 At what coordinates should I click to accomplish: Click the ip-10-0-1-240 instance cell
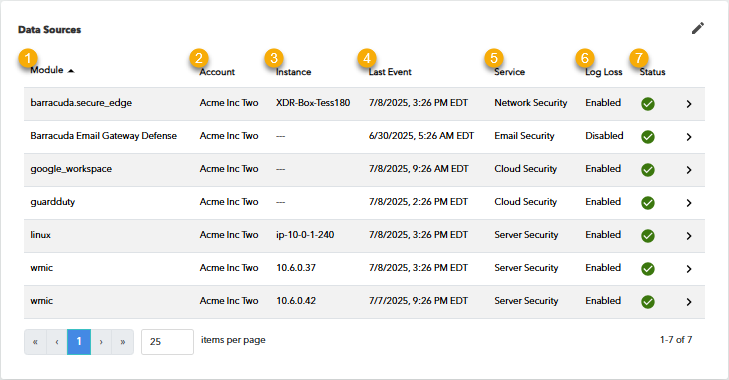point(305,235)
